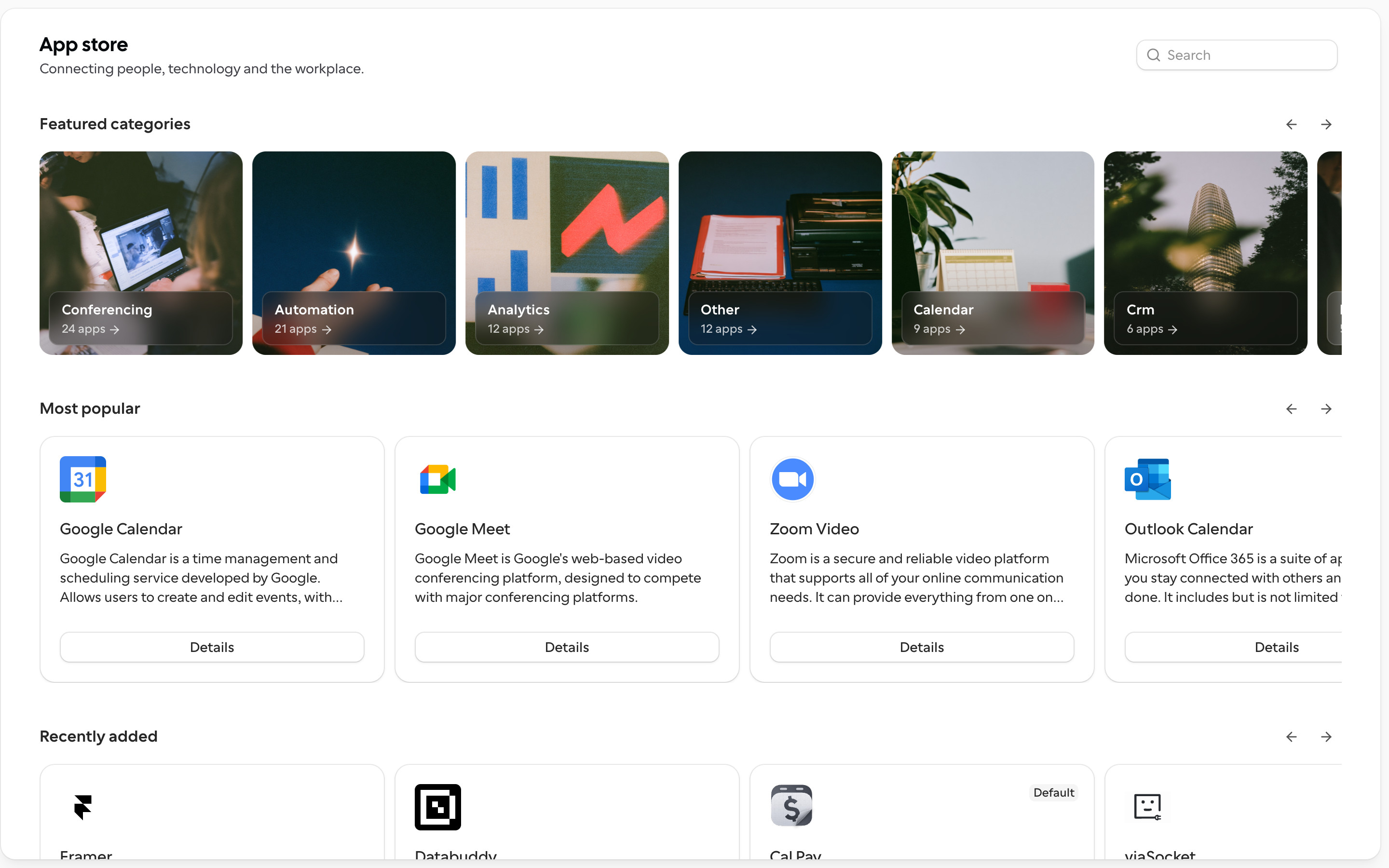Open Details for Zoom Video
1389x868 pixels.
[921, 647]
